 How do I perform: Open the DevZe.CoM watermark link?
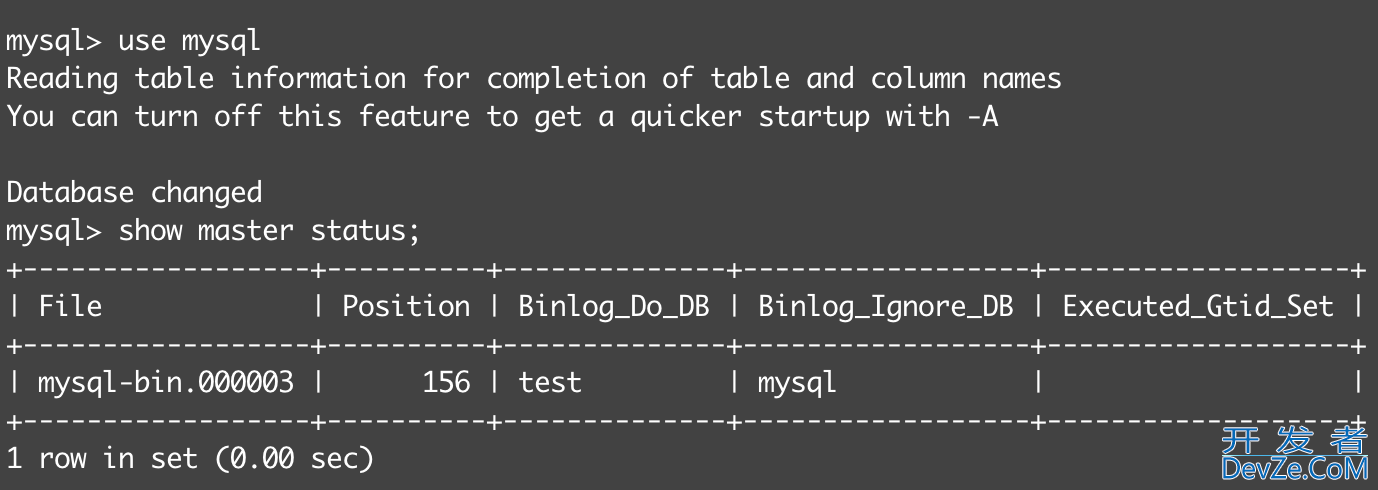[1294, 467]
